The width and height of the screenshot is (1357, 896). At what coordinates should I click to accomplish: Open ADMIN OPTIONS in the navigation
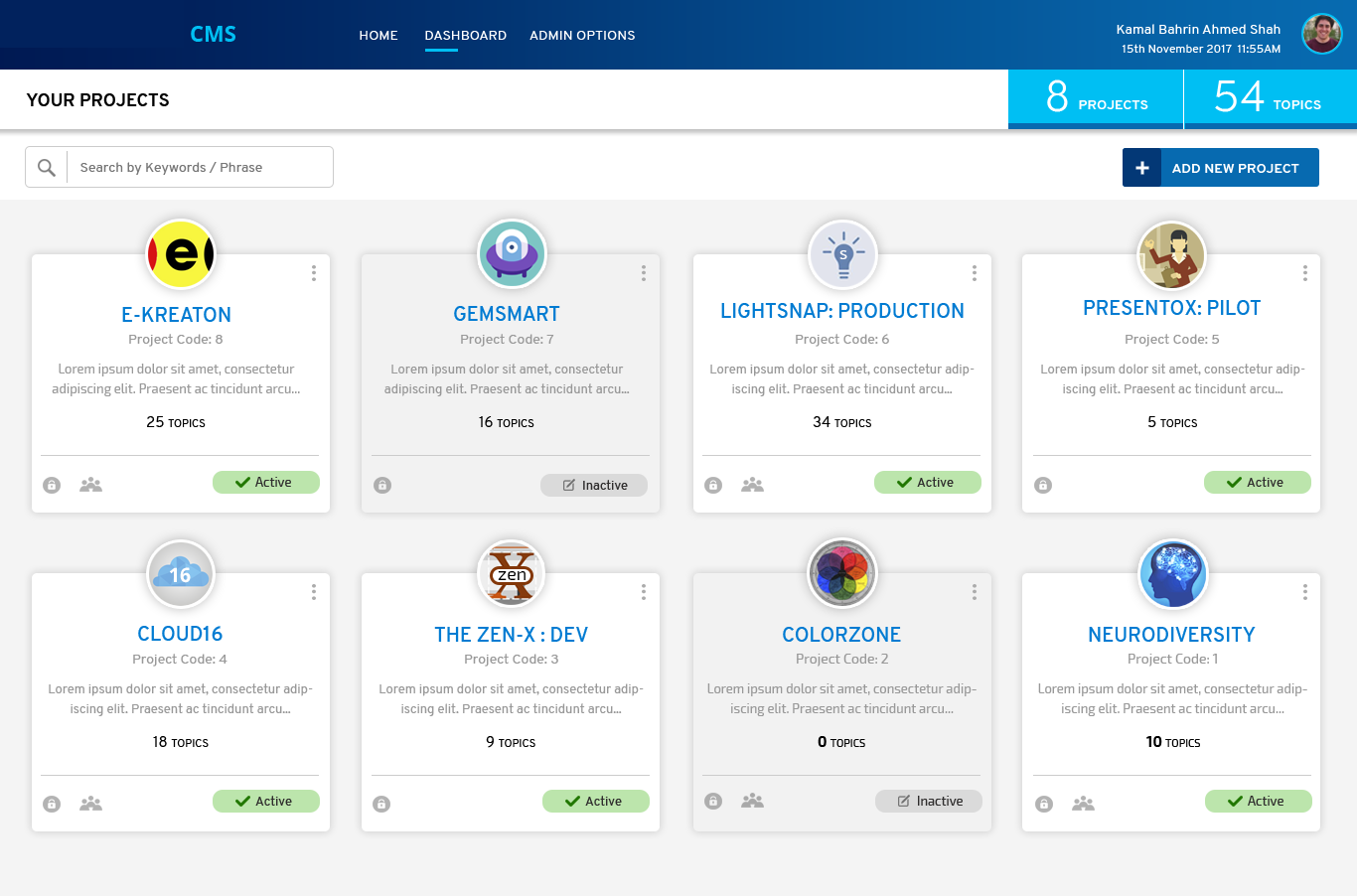582,36
